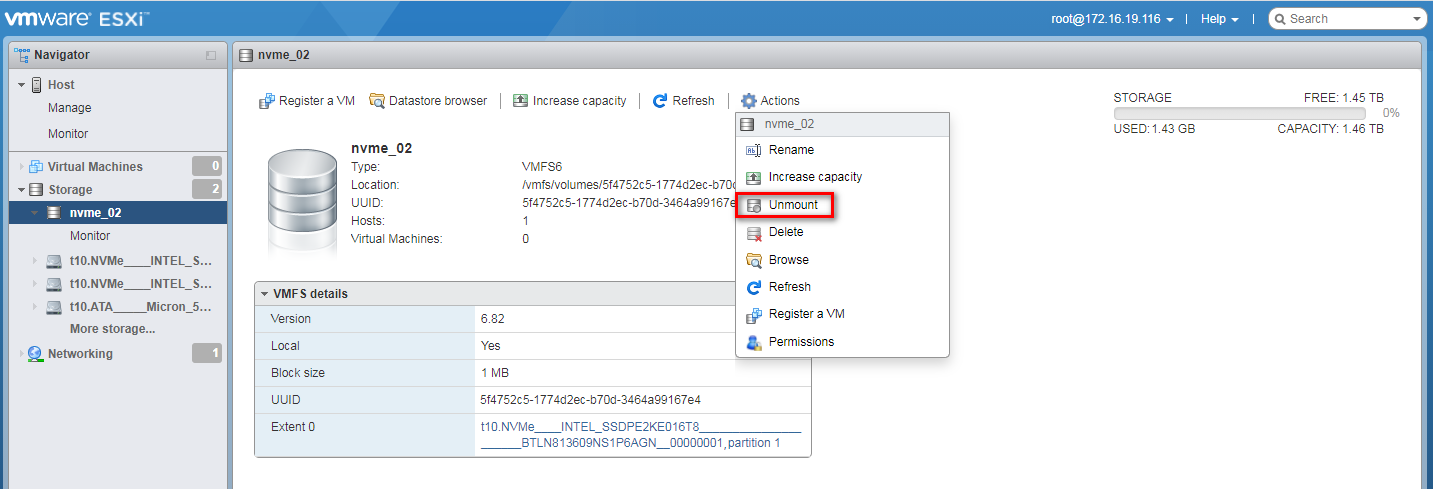Expand the Networking tree node arrow
The width and height of the screenshot is (1433, 489).
(x=21, y=354)
